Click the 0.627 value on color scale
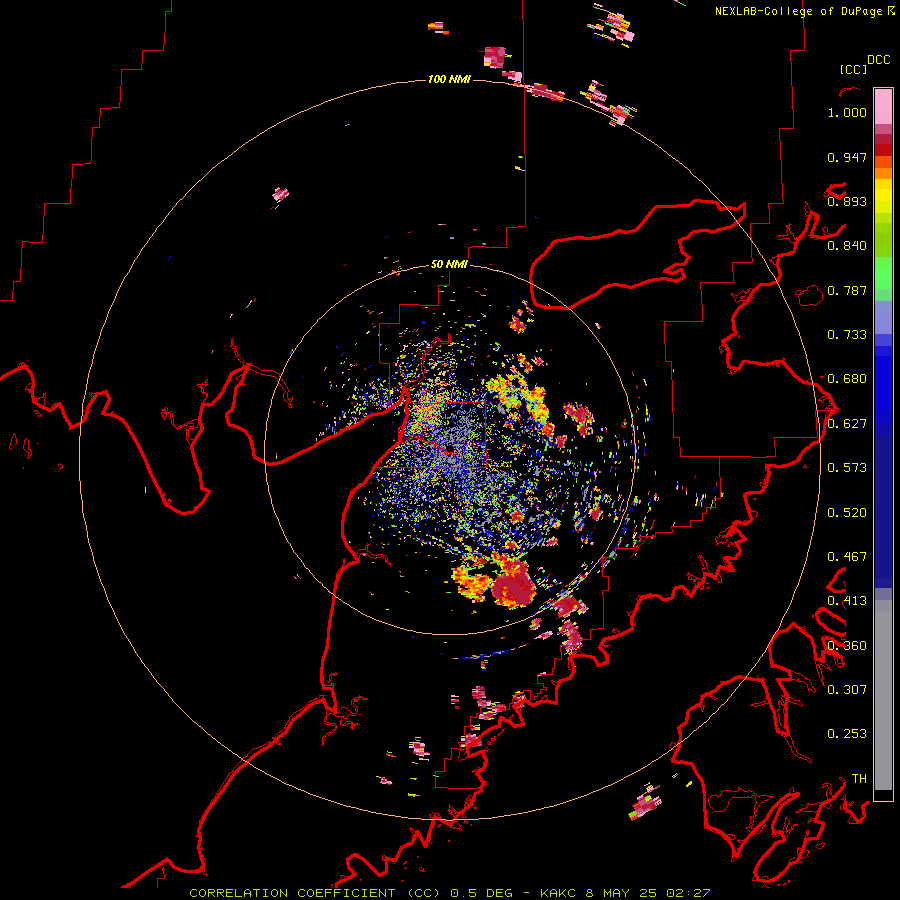This screenshot has height=900, width=900. (847, 424)
